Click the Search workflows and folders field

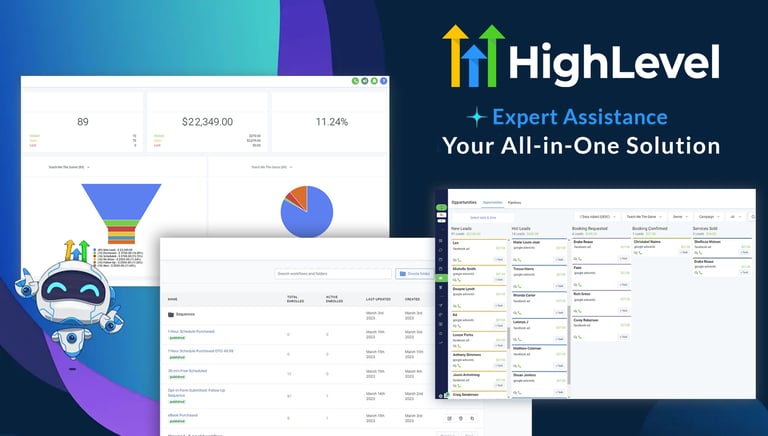[333, 273]
